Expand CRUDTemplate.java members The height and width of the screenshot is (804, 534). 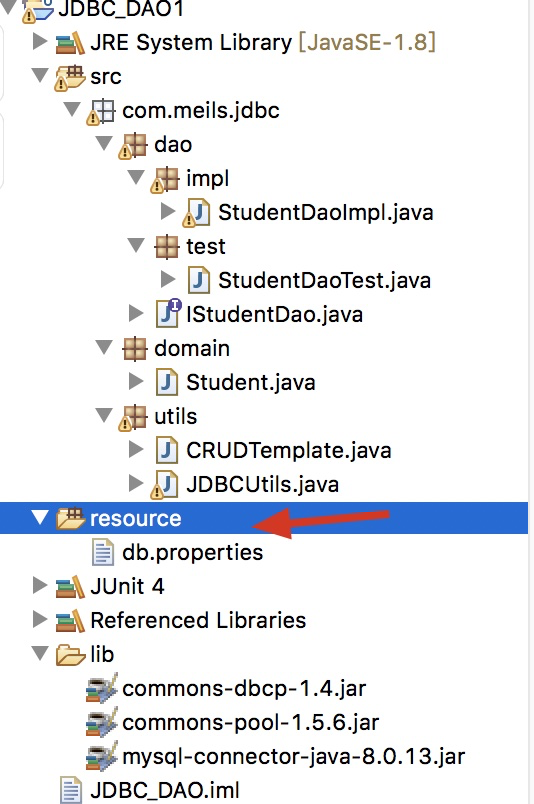point(136,449)
